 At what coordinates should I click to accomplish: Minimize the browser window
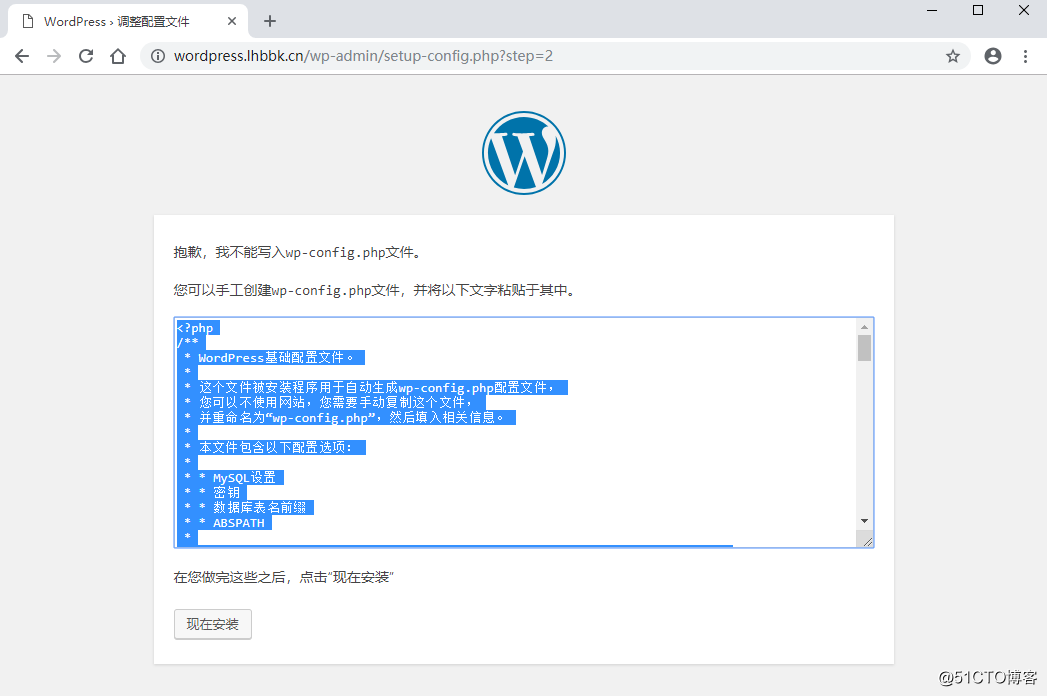pyautogui.click(x=932, y=10)
